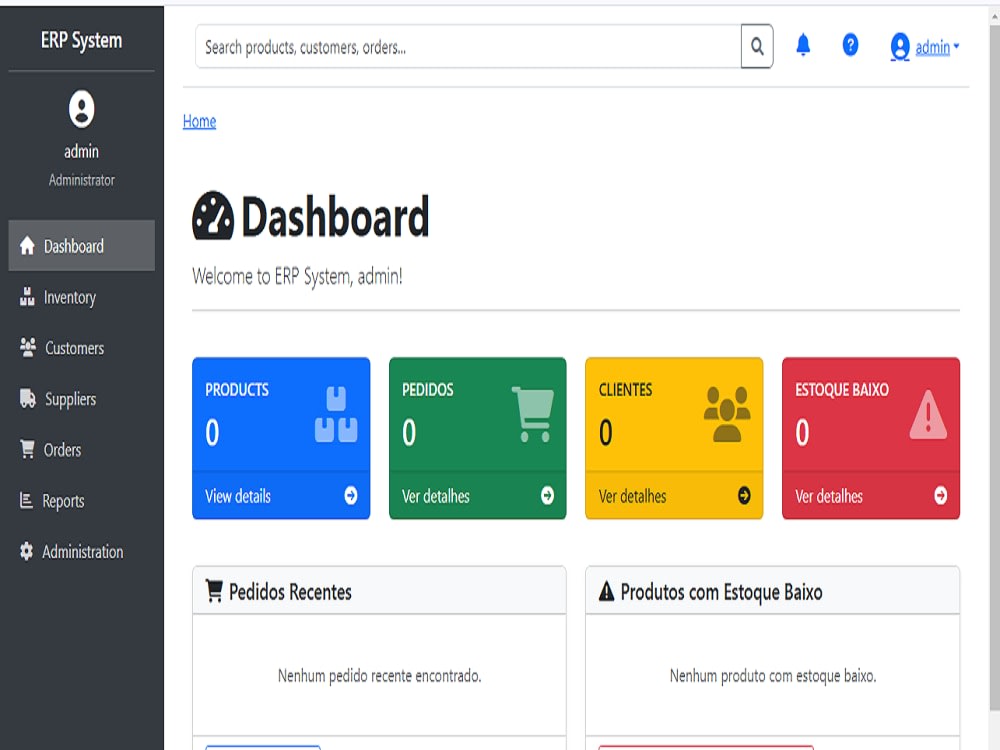
Task: Open Administration from the sidebar
Action: tap(82, 552)
